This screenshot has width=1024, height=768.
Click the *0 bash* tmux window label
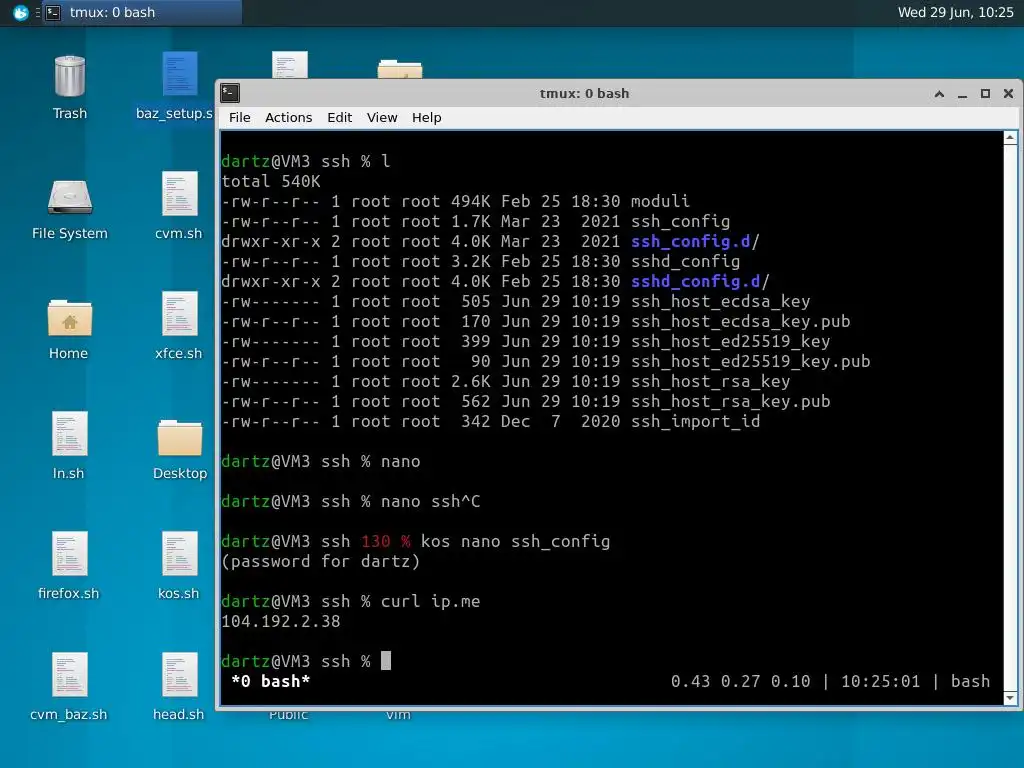click(270, 681)
